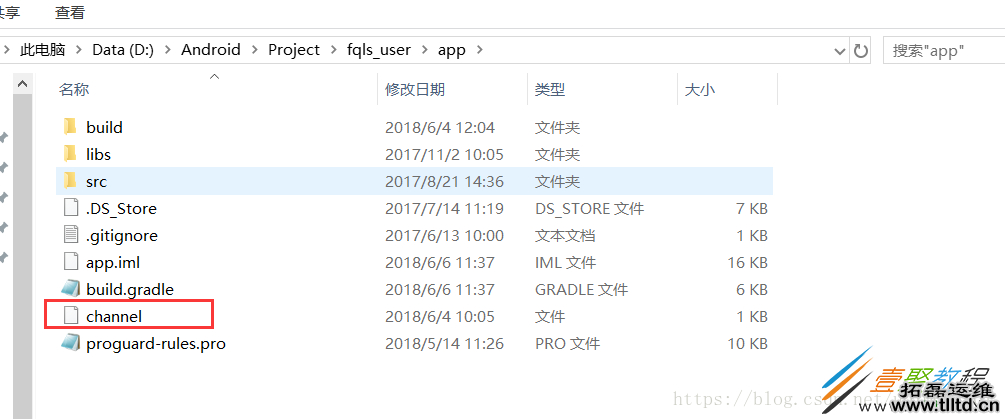Click 7 KB size of .DS_Store
Viewport: 1005px width, 419px height.
pyautogui.click(x=752, y=209)
